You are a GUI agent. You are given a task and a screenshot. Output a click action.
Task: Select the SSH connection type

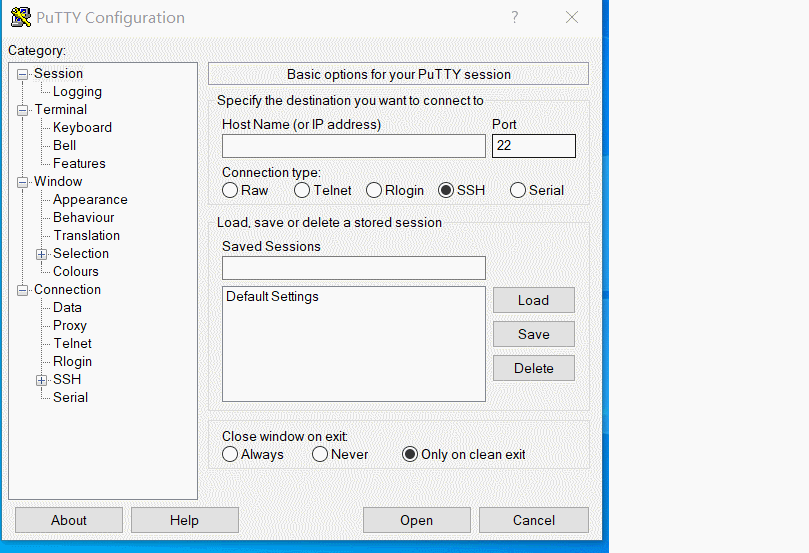pyautogui.click(x=446, y=190)
